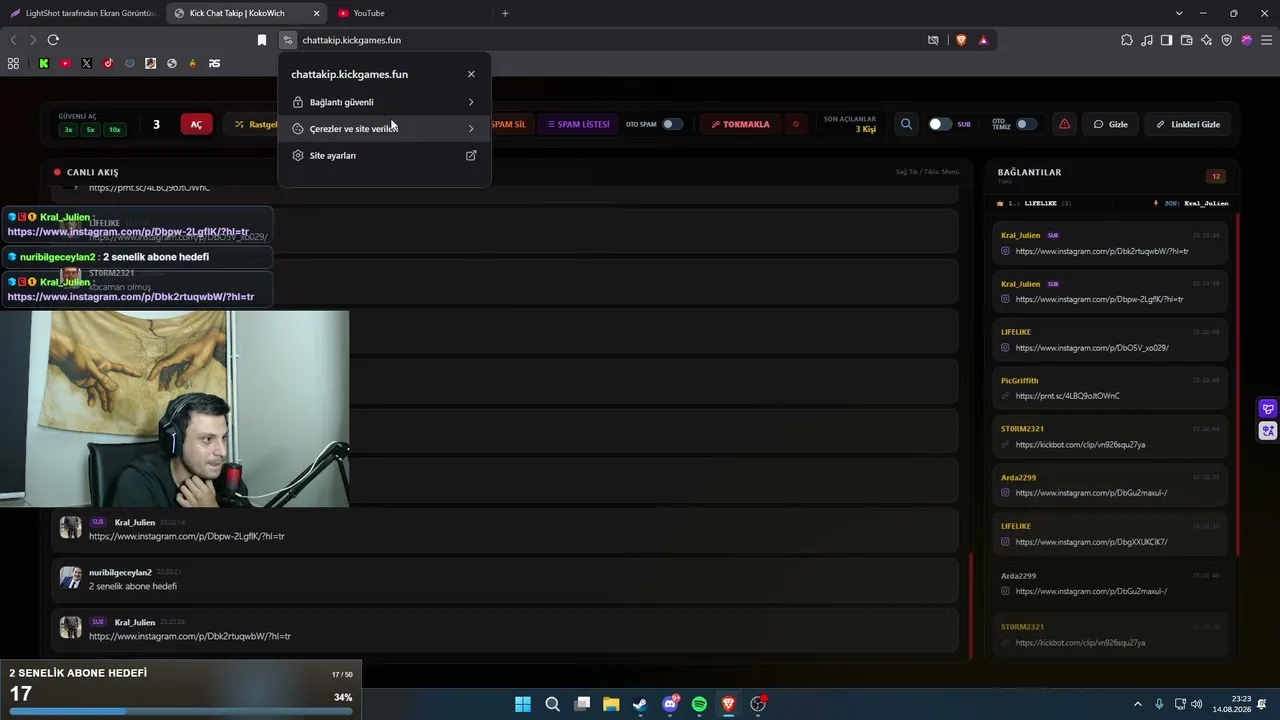1280x720 pixels.
Task: Open Site ayarları from the popup
Action: (x=384, y=156)
